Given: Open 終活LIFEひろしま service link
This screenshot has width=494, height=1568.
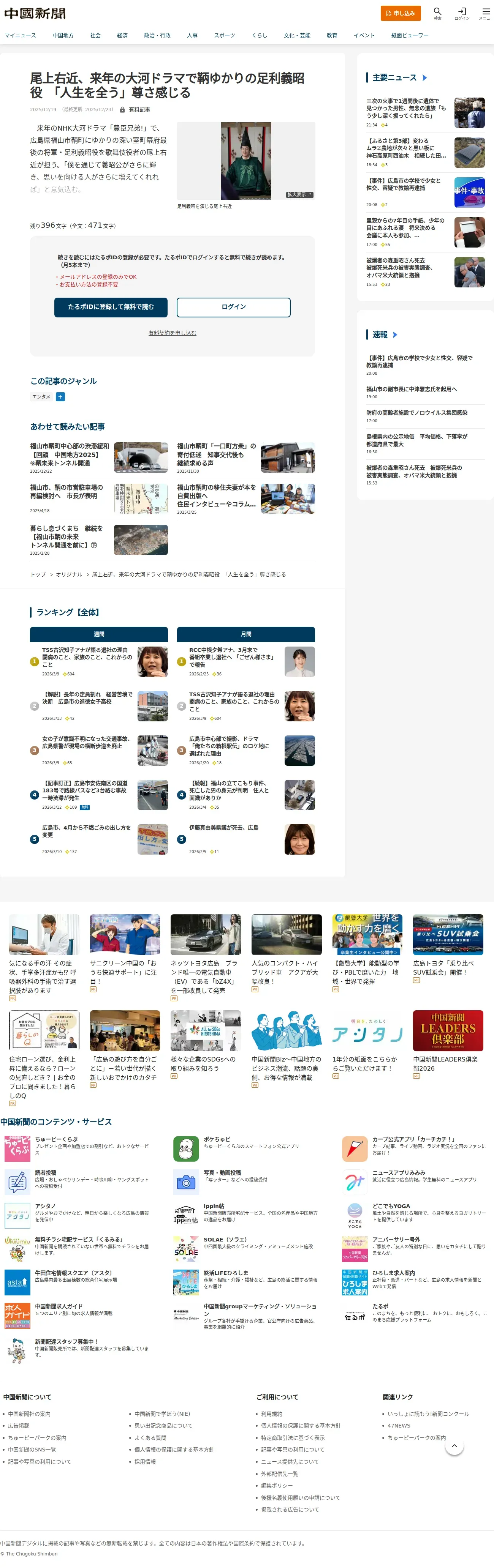Looking at the screenshot, I should (226, 1273).
